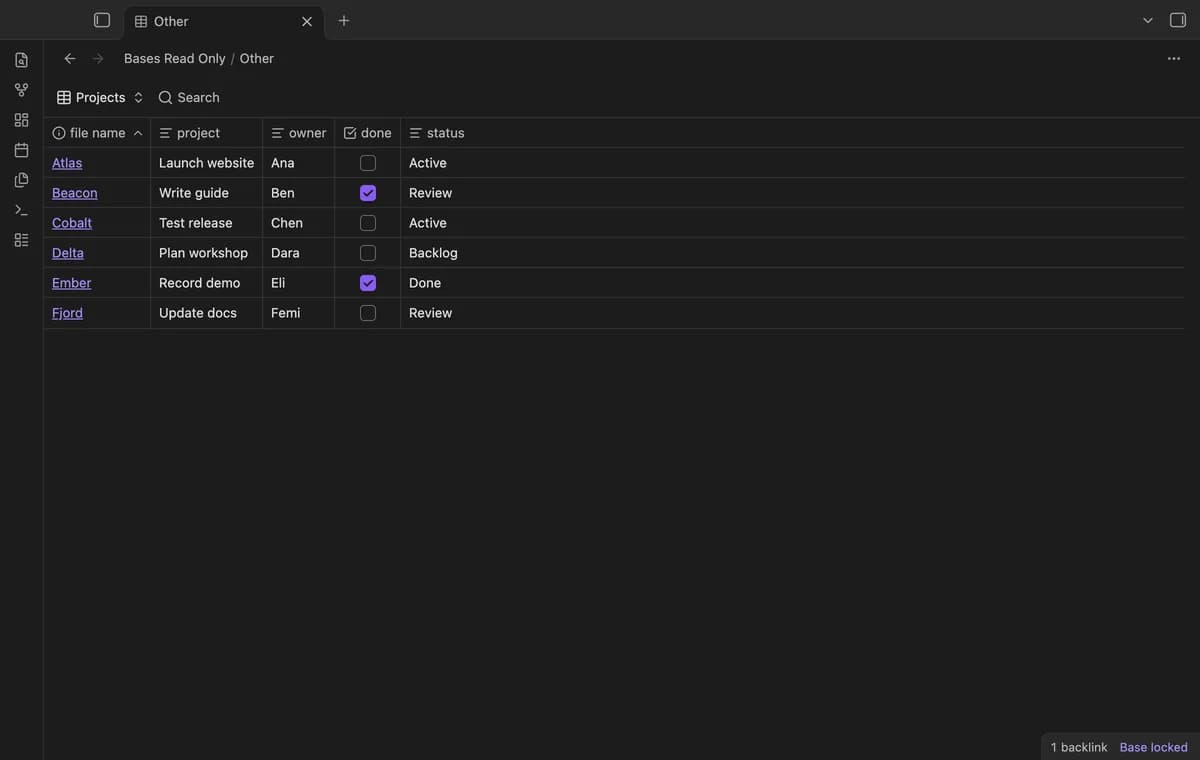
Task: Navigate back with left arrow
Action: coord(70,58)
